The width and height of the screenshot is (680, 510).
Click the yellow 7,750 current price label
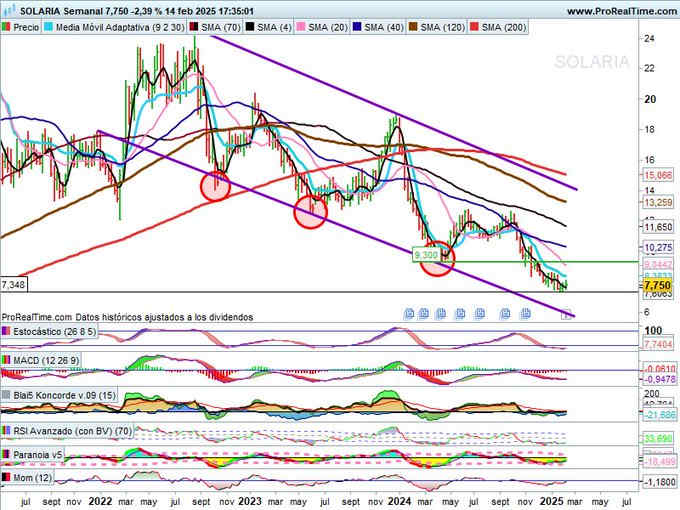657,285
